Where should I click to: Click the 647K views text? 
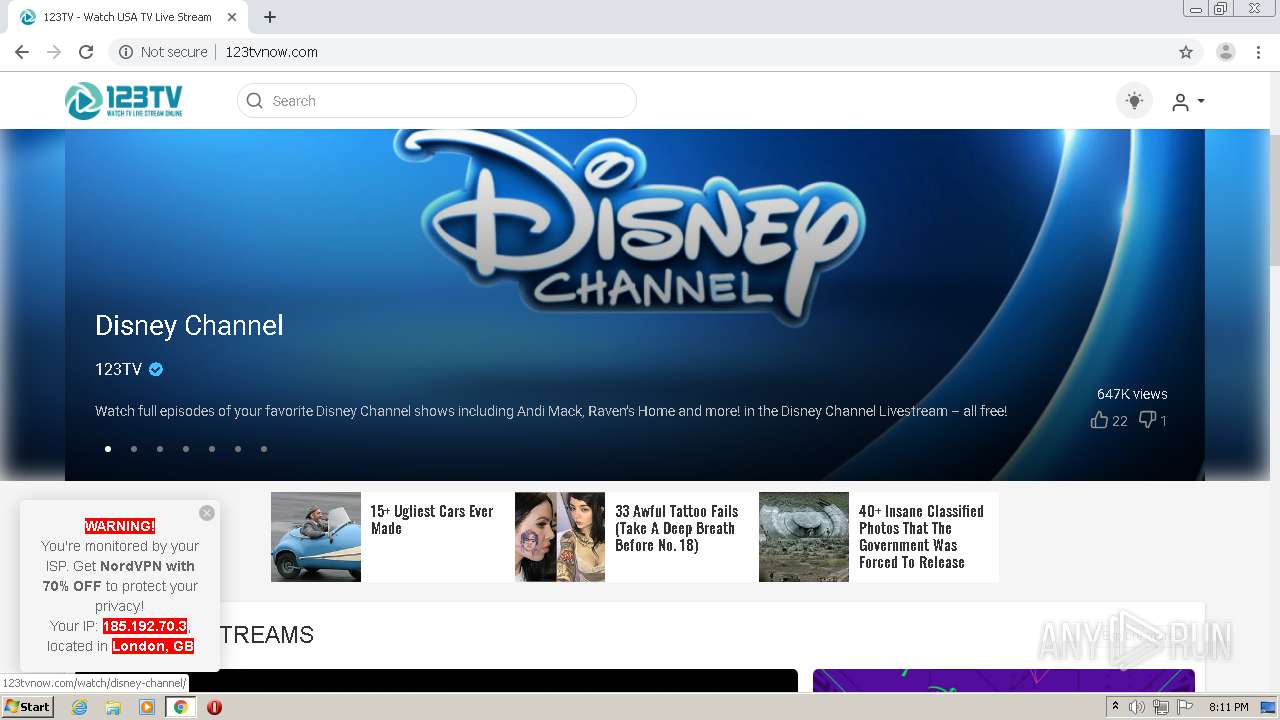1132,394
